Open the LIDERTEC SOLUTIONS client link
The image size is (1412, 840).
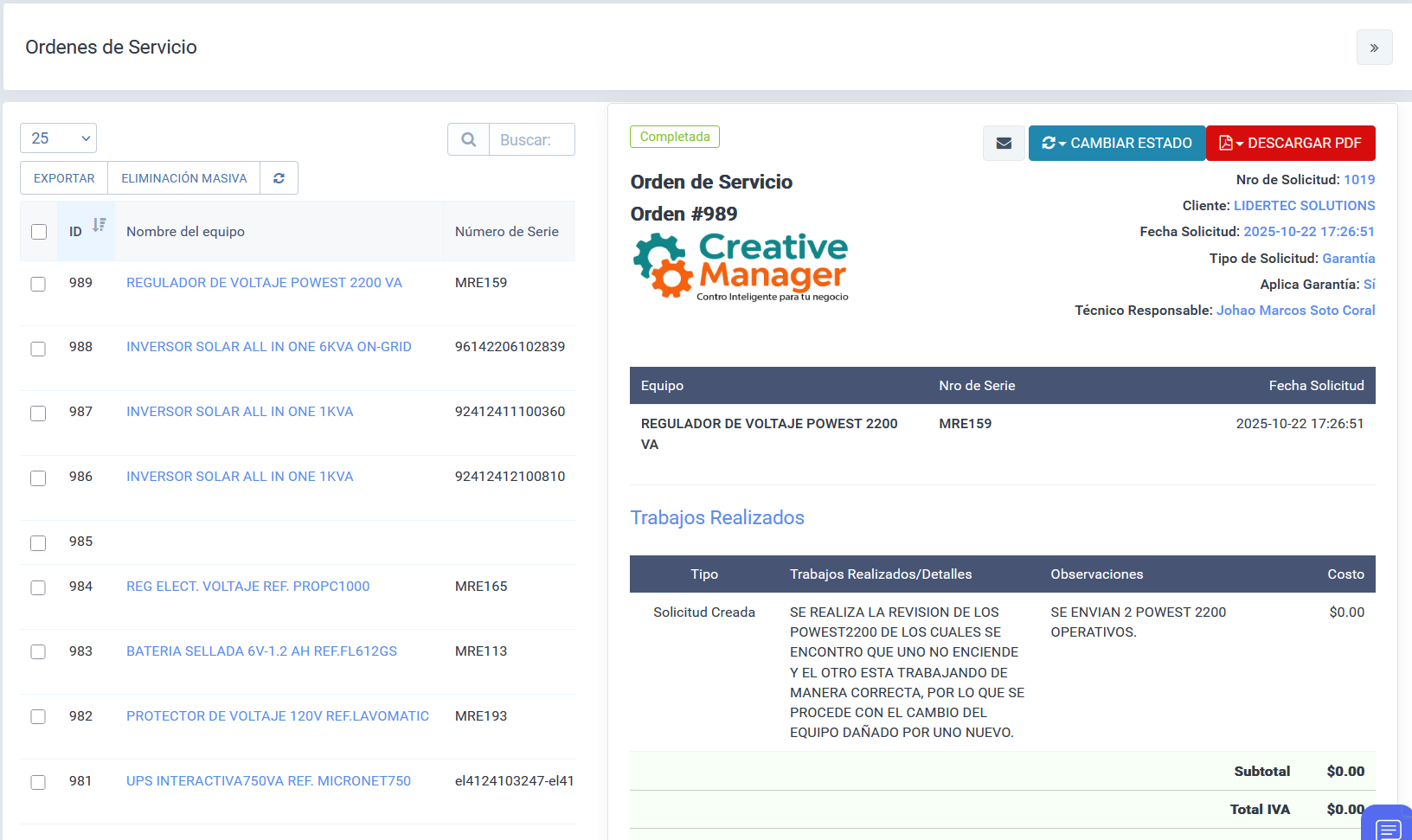pos(1304,206)
